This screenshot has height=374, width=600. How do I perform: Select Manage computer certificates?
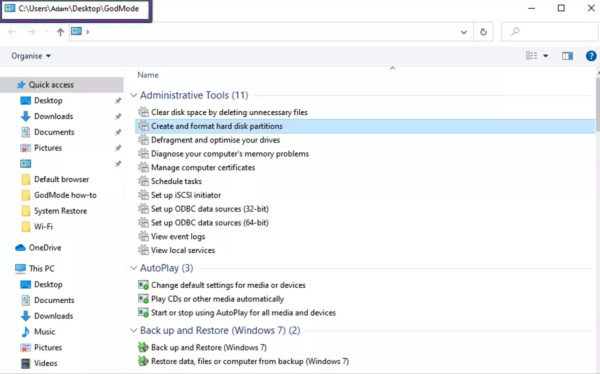coord(203,167)
